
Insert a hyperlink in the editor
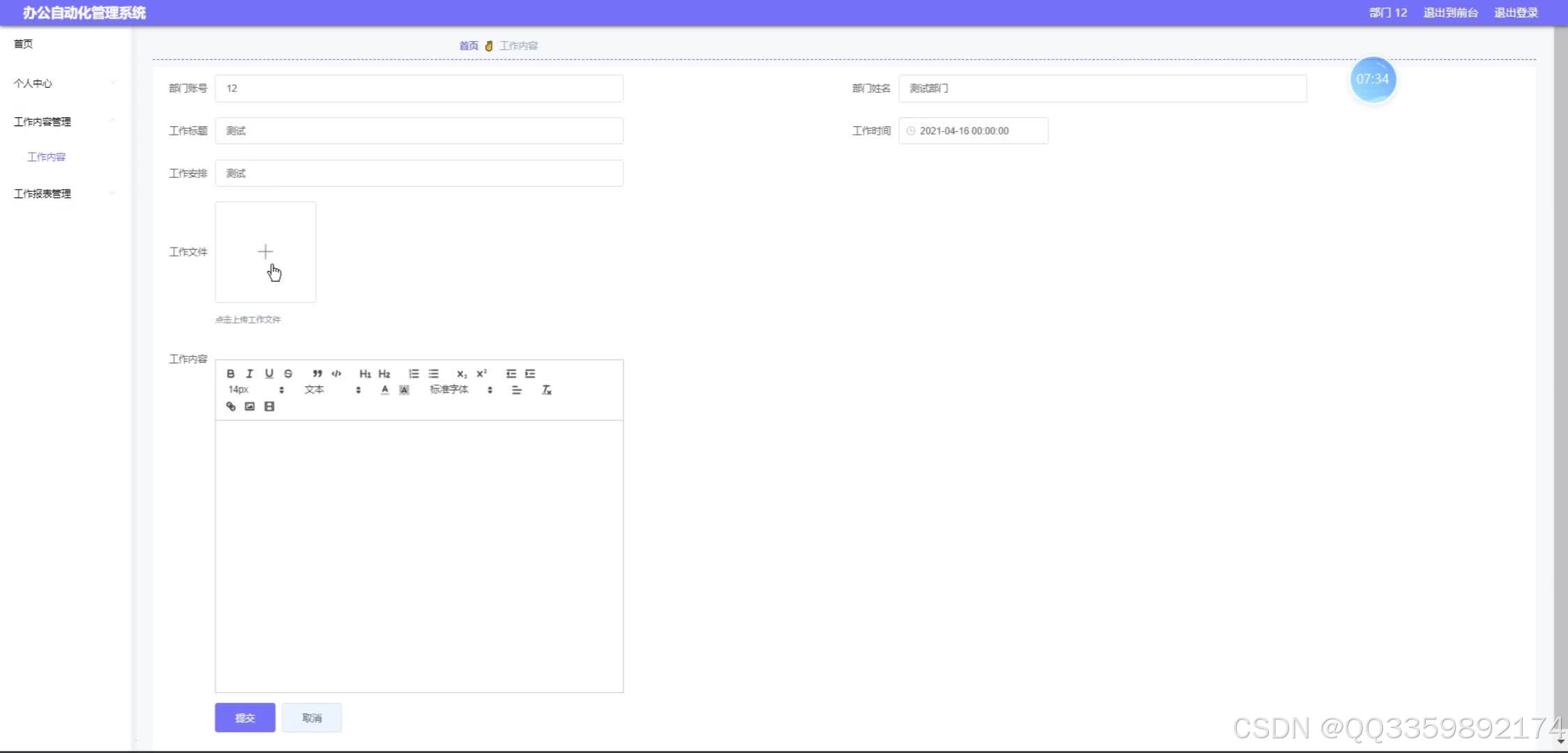click(231, 406)
